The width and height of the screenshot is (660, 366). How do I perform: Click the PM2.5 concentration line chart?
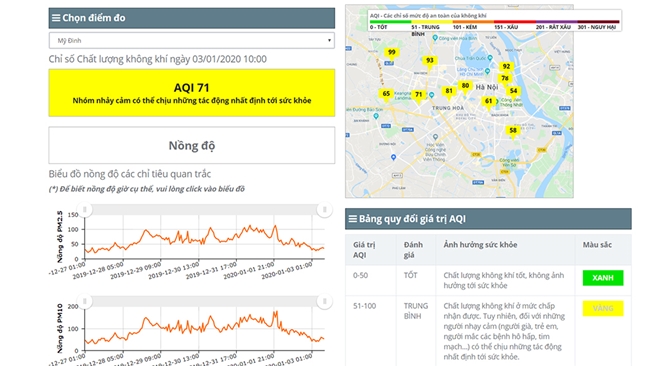[205, 237]
